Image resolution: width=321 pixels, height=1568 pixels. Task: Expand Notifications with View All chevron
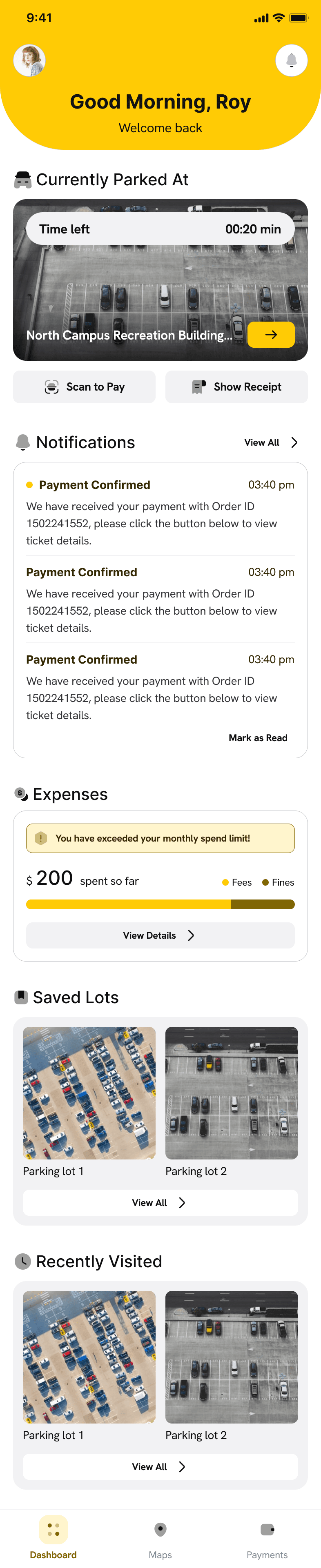pos(294,442)
